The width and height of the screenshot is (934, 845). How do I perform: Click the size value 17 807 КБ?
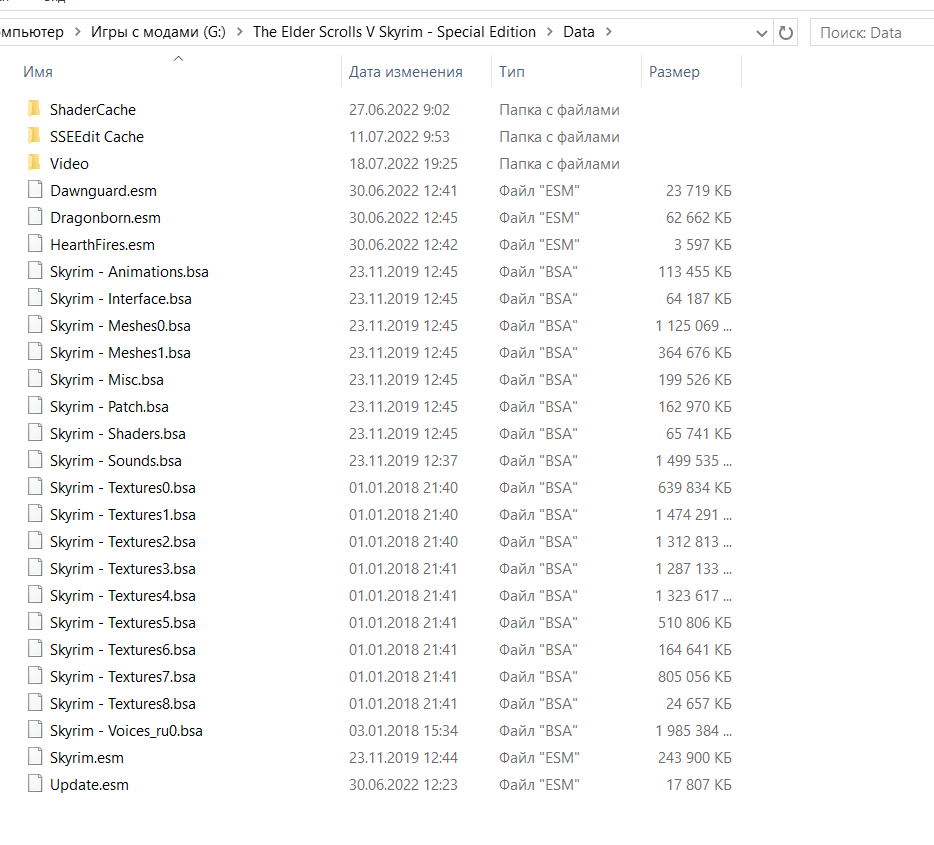point(699,785)
